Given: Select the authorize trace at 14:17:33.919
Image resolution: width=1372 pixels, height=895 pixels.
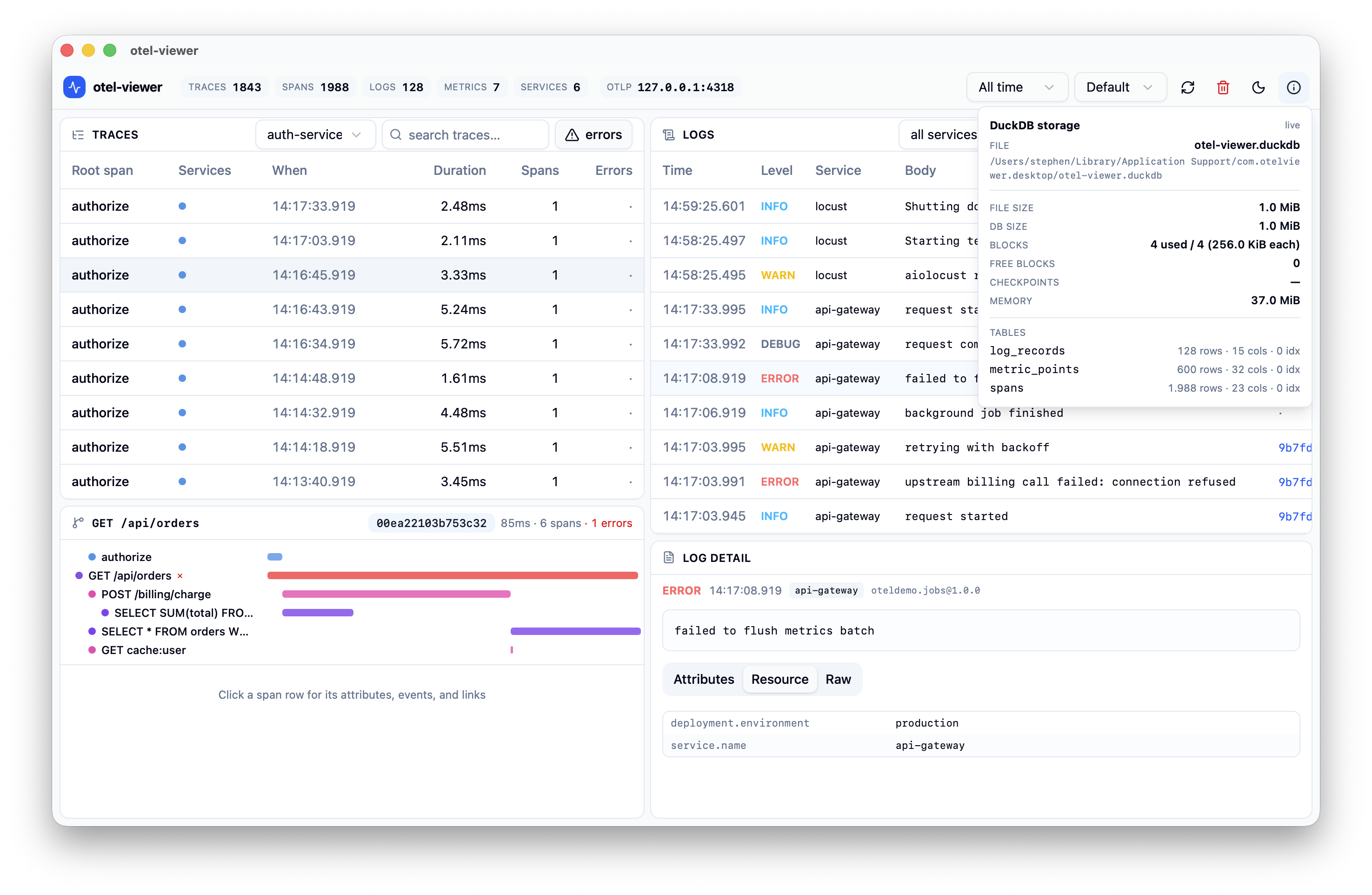Looking at the screenshot, I should (352, 207).
